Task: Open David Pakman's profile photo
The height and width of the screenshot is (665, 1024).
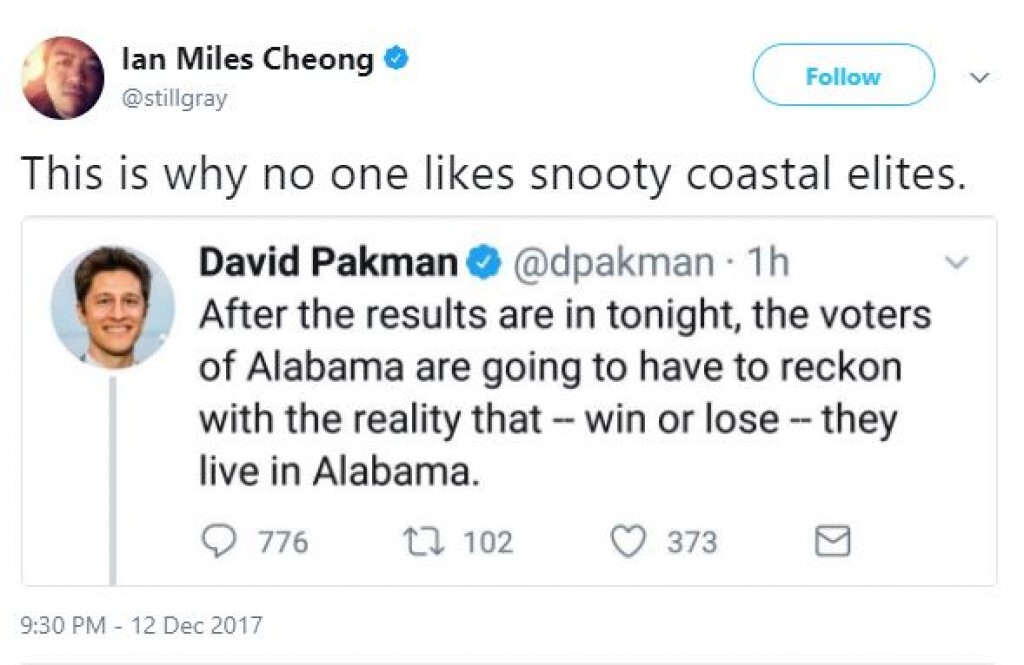Action: (112, 305)
